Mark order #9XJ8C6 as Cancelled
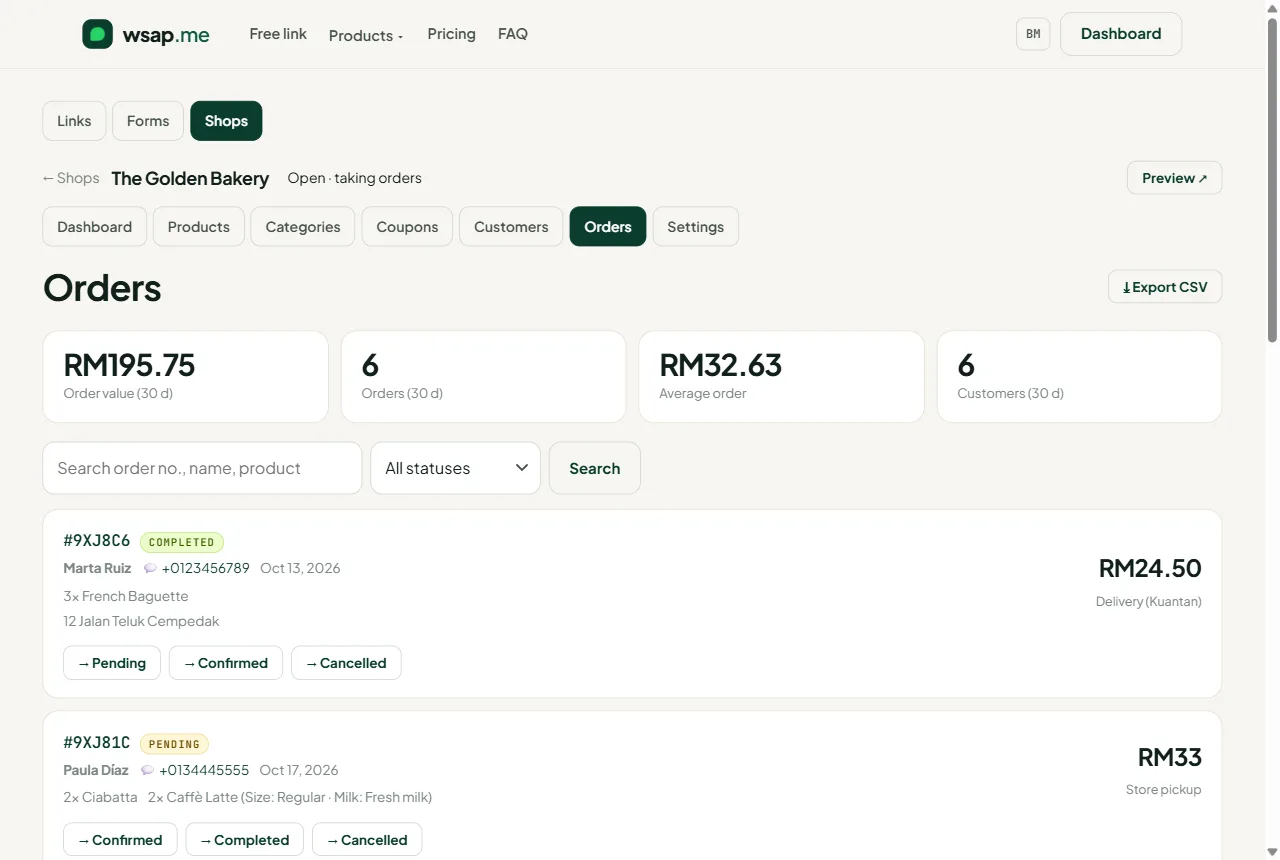 coord(346,663)
